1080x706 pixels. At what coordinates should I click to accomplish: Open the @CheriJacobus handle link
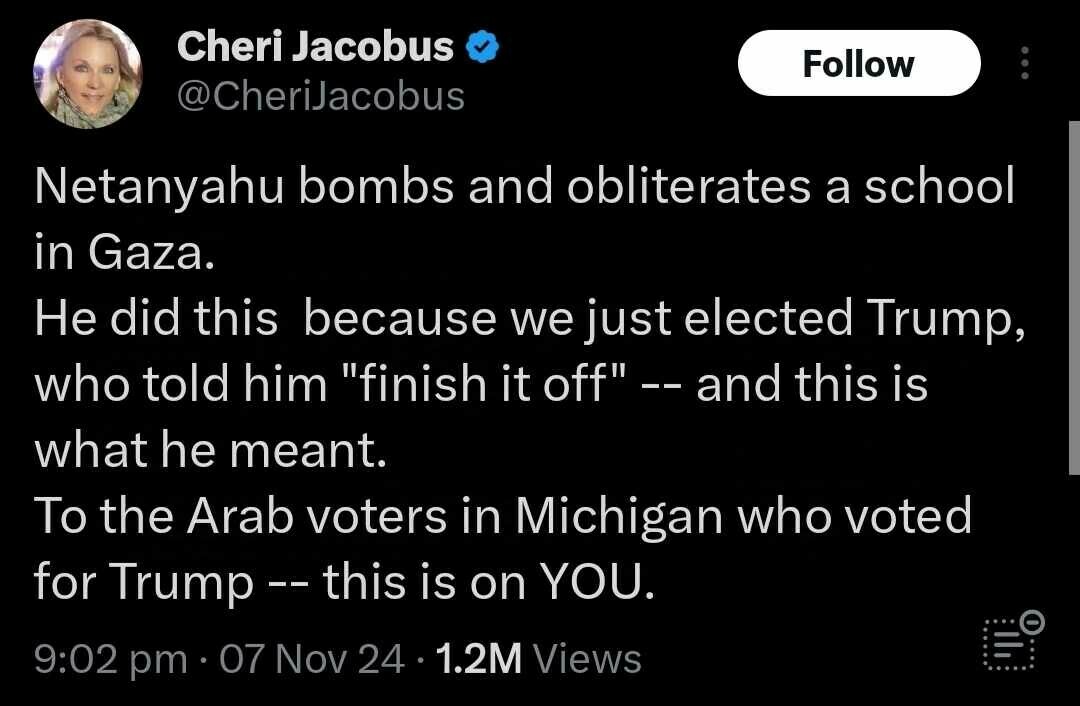(320, 96)
